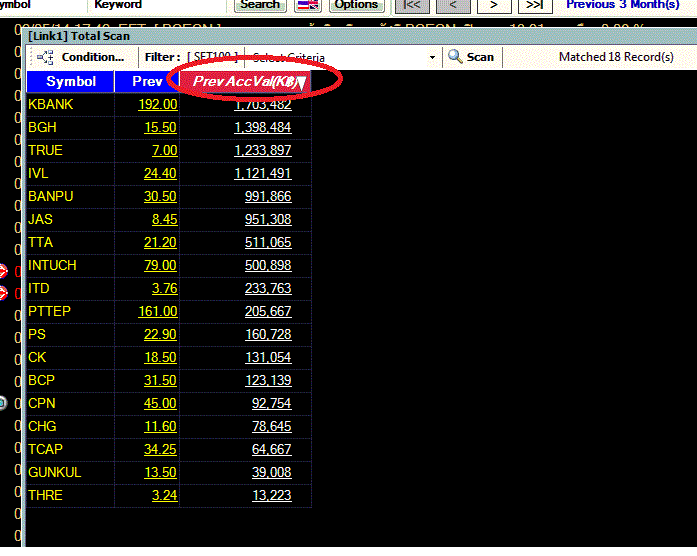This screenshot has width=697, height=556.
Task: Select the TRUE symbol
Action: tap(45, 150)
